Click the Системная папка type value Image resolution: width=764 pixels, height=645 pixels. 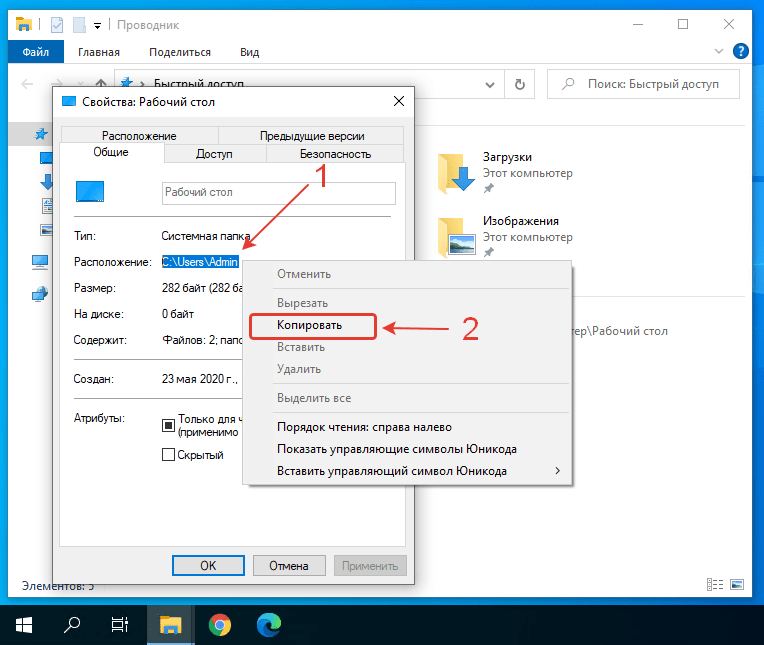[206, 236]
